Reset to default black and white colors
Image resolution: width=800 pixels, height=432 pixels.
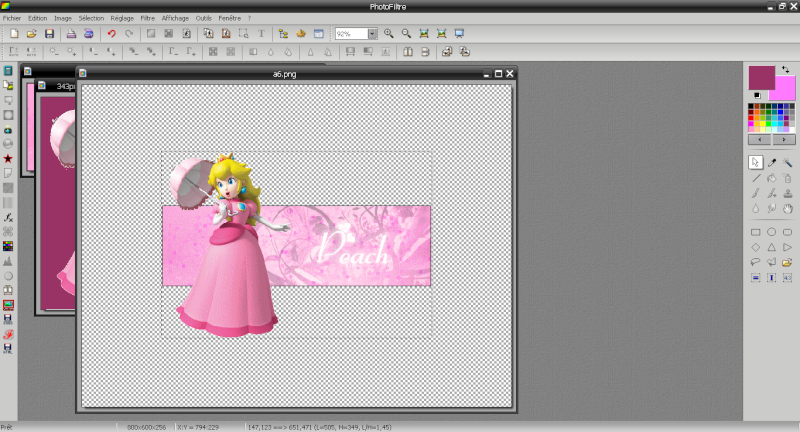point(757,95)
